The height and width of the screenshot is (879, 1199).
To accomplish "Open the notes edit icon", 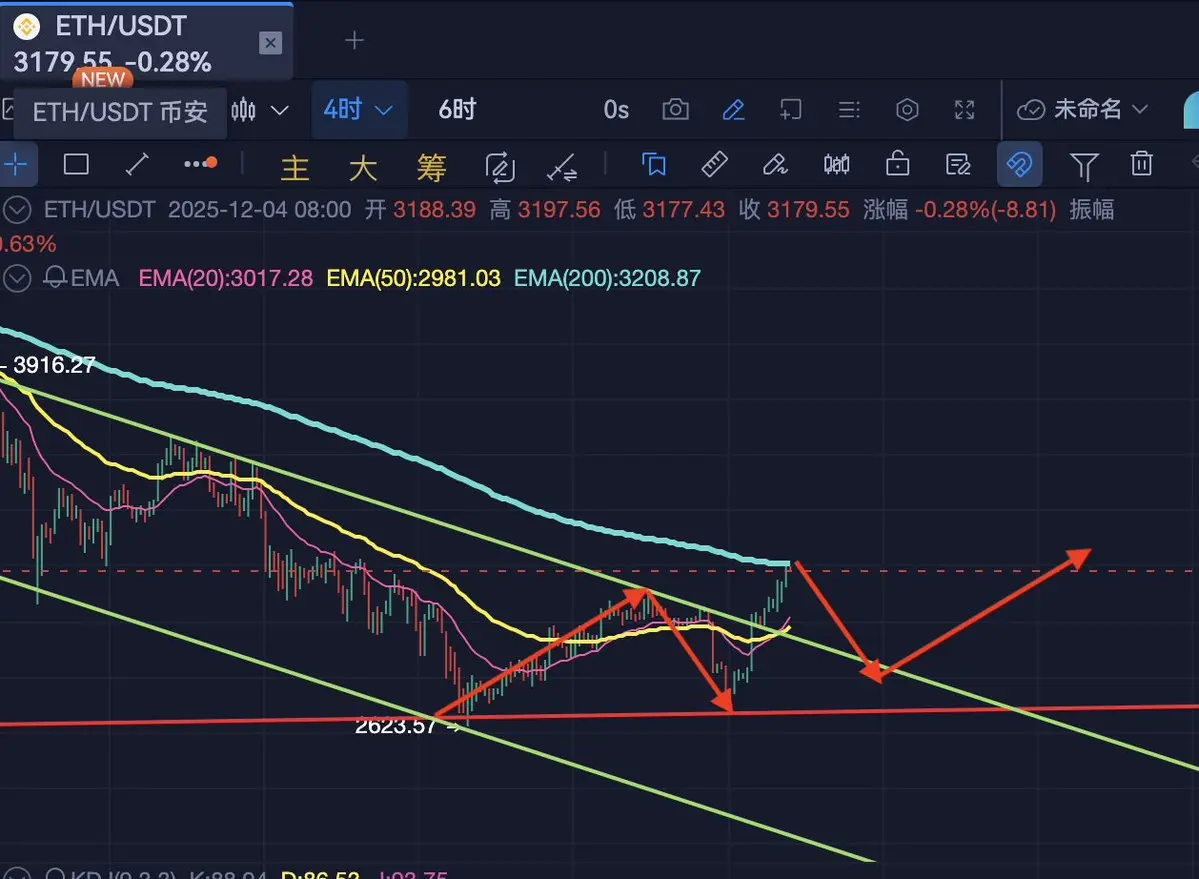I will 958,164.
